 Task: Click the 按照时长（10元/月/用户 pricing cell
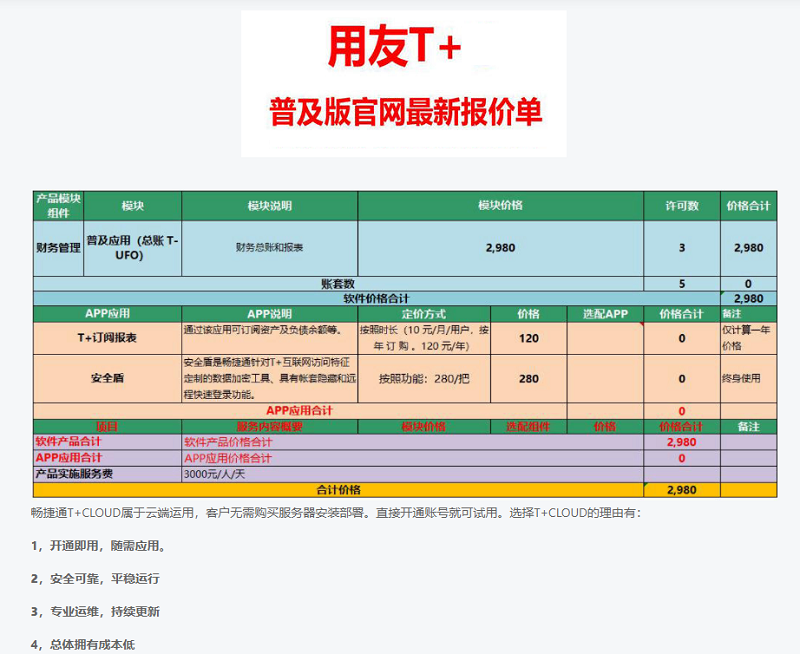click(x=424, y=338)
